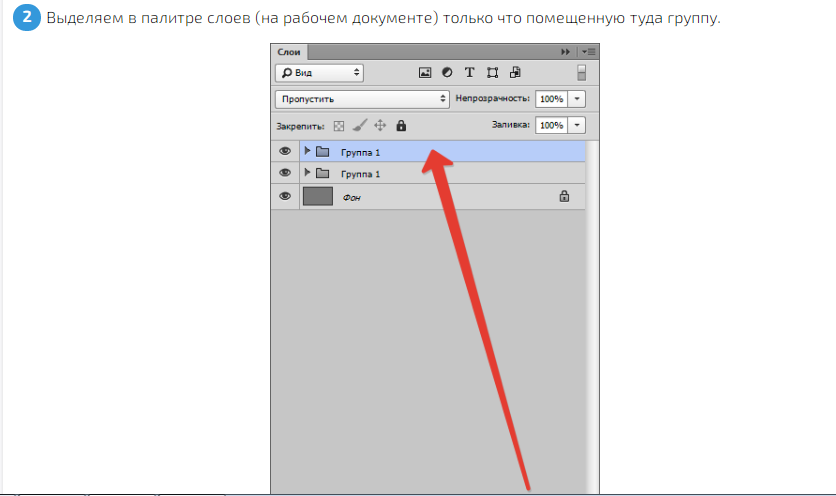The width and height of the screenshot is (836, 496).
Task: Open the Пропустить blend mode dropdown
Action: 362,99
